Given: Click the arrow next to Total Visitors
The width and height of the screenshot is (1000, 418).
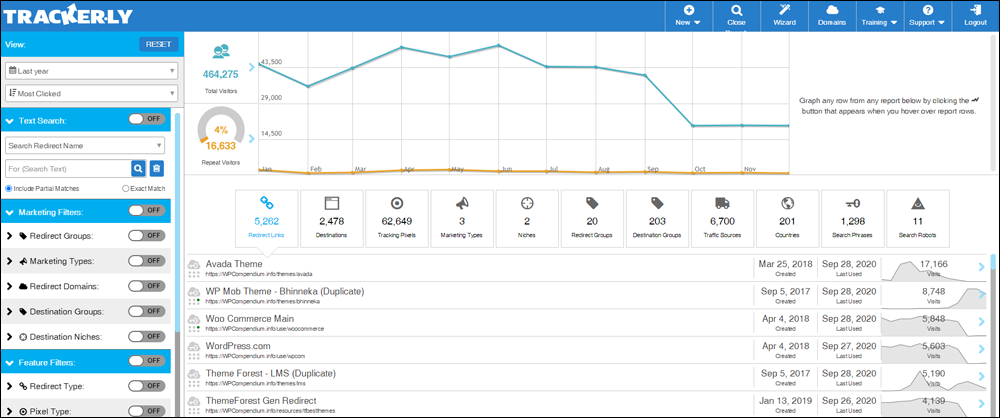Looking at the screenshot, I should click(252, 66).
